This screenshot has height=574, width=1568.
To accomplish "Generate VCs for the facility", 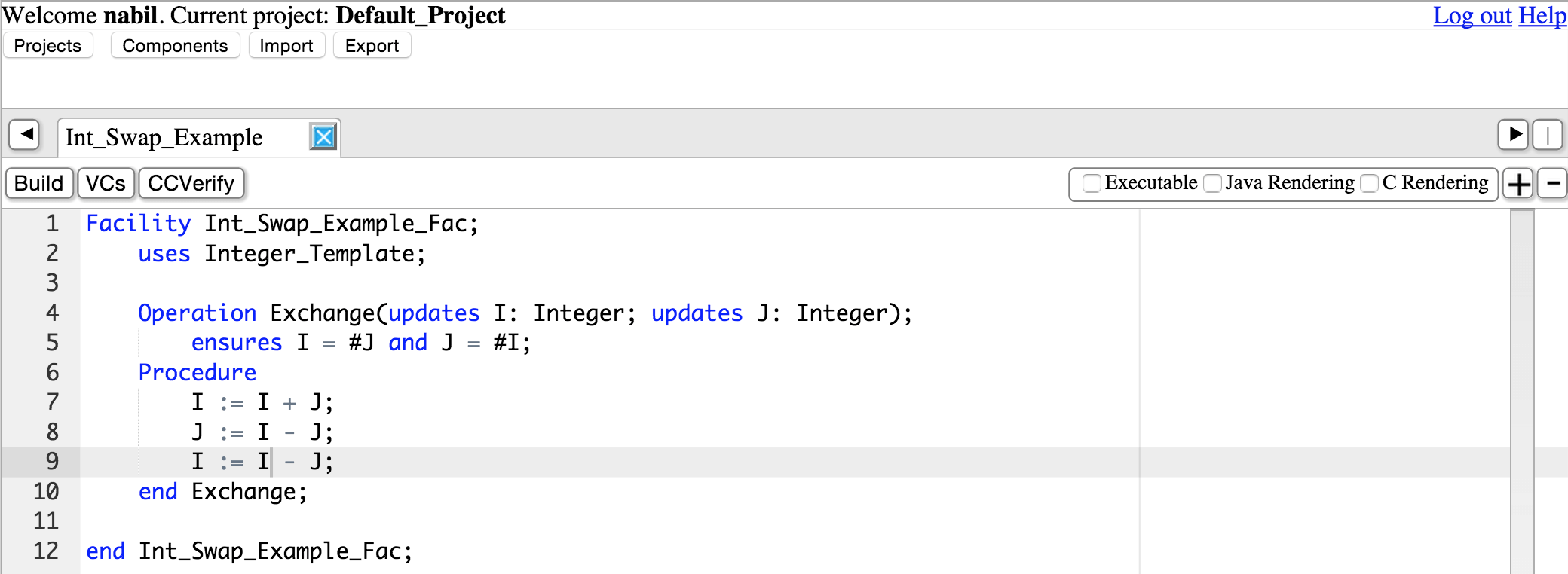I will [x=106, y=183].
